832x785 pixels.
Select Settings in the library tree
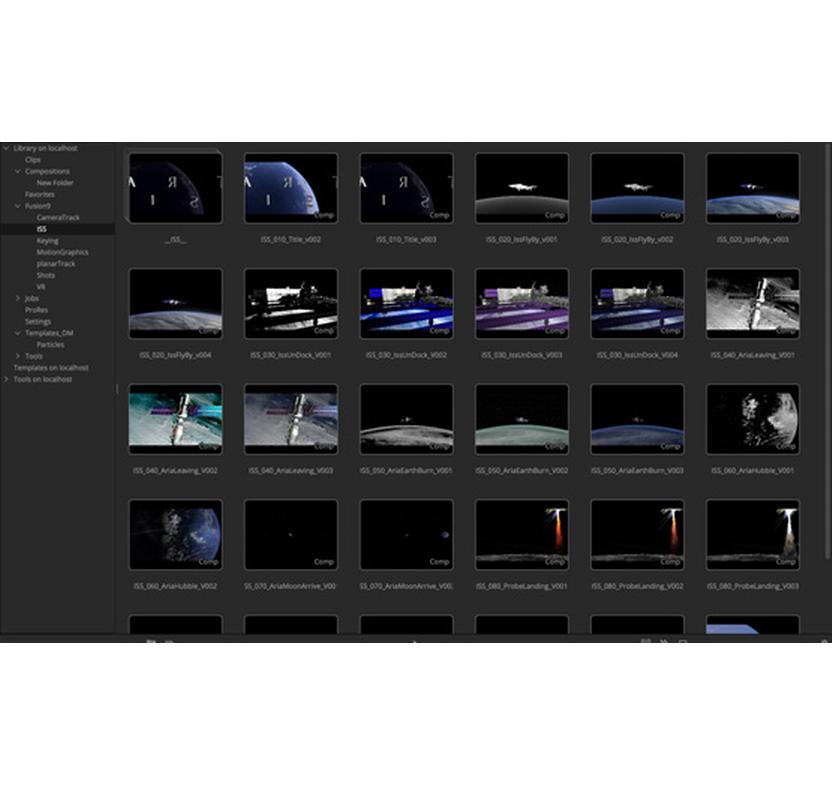point(38,322)
